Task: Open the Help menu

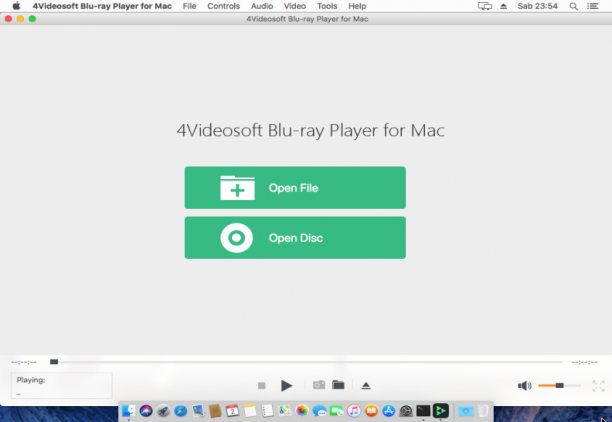Action: 357,6
